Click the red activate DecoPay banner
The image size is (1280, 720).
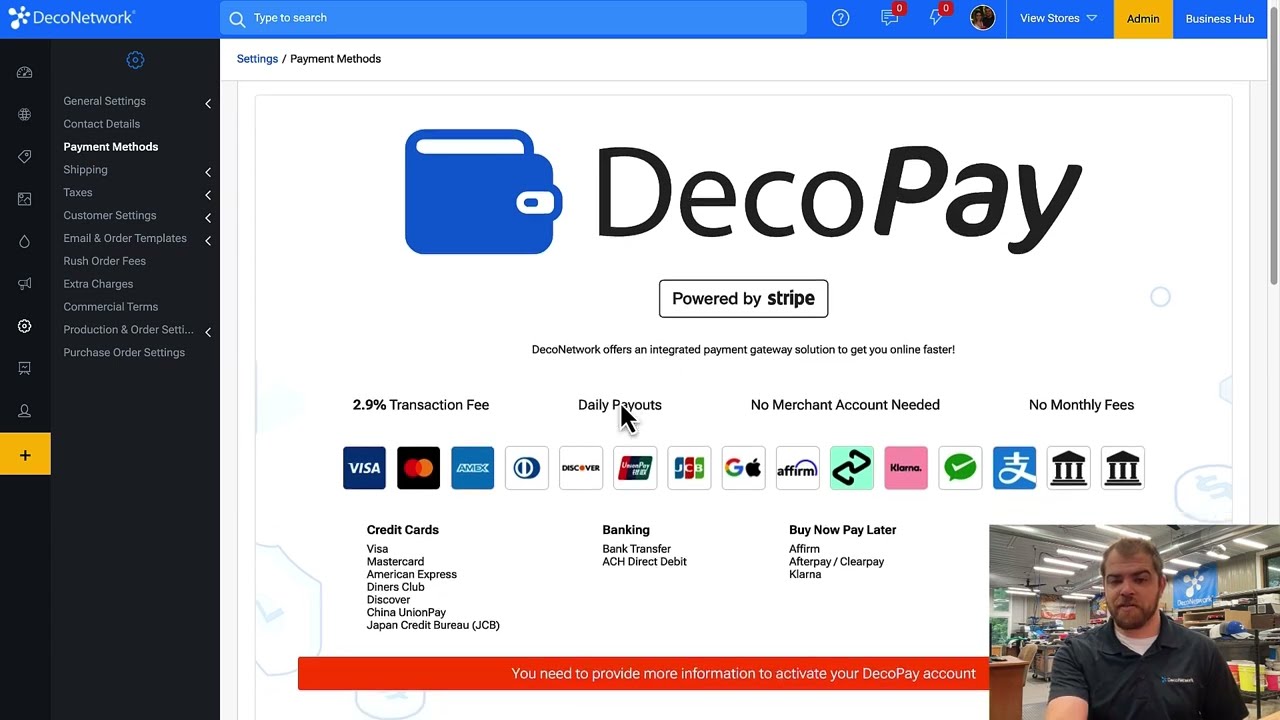pyautogui.click(x=643, y=674)
